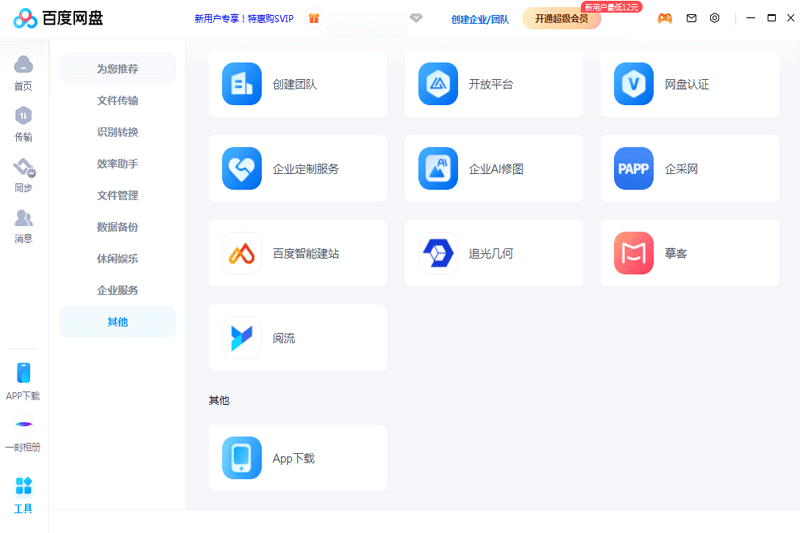Open the 企采网 text label
Viewport: 800px width, 533px height.
point(681,169)
